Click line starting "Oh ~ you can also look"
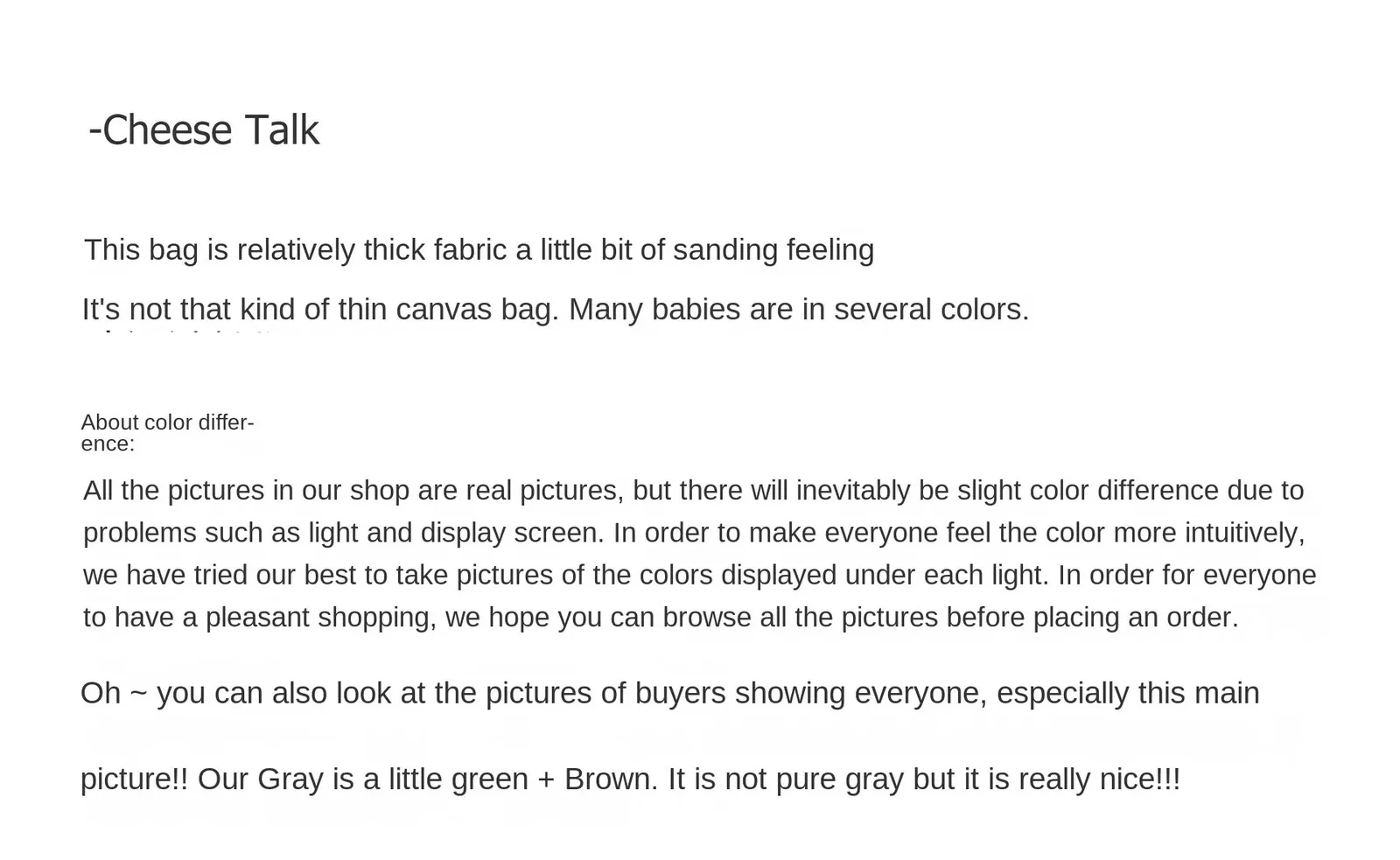Viewport: 1400px width, 860px height. pos(668,693)
